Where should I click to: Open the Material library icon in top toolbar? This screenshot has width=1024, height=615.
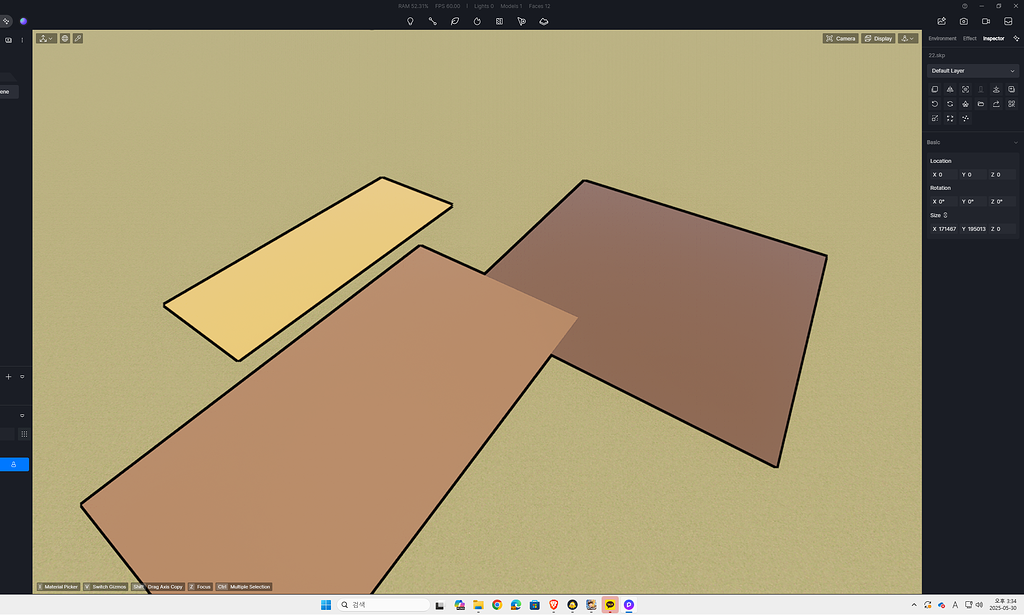tap(499, 21)
